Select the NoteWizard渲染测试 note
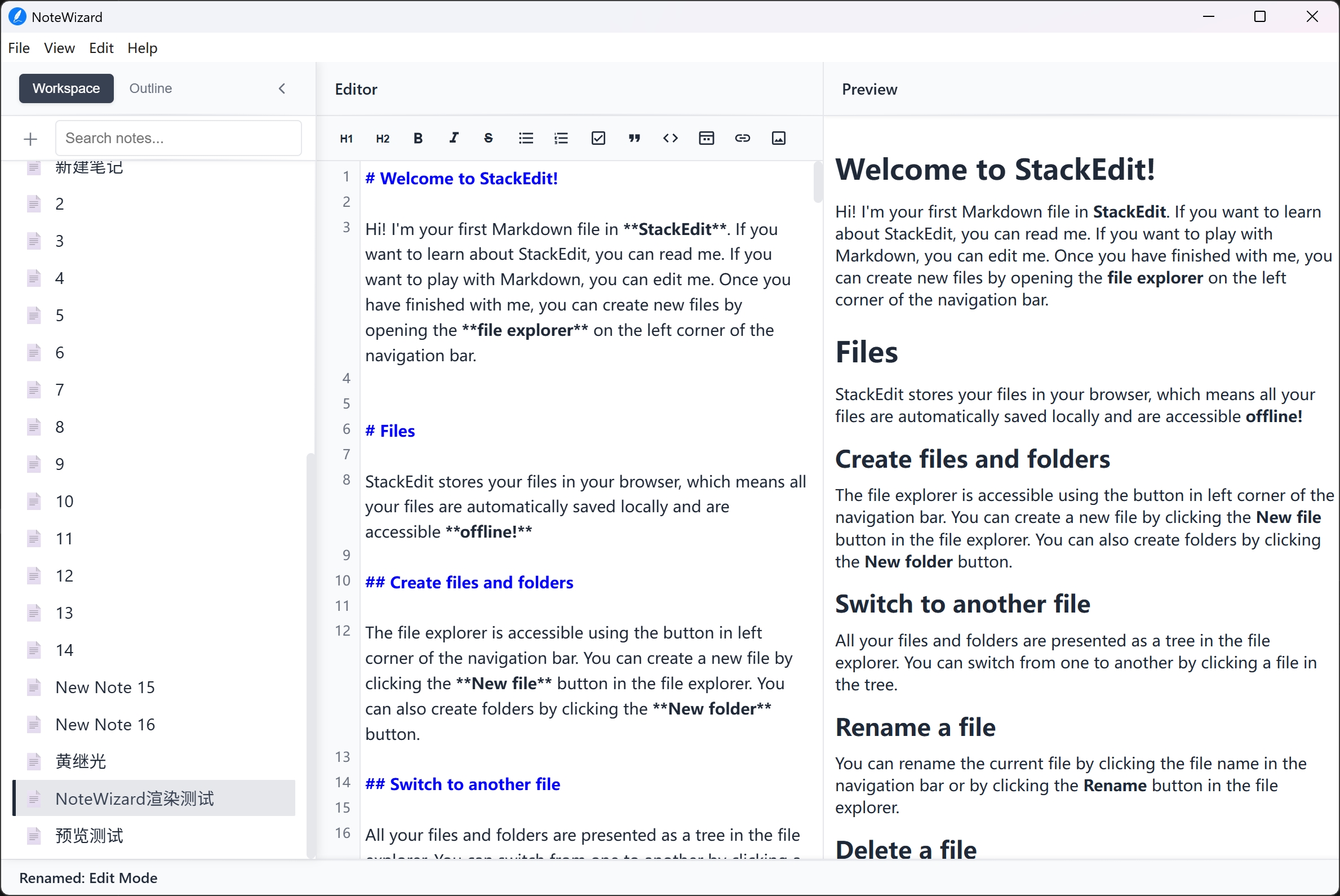The width and height of the screenshot is (1340, 896). (x=154, y=799)
